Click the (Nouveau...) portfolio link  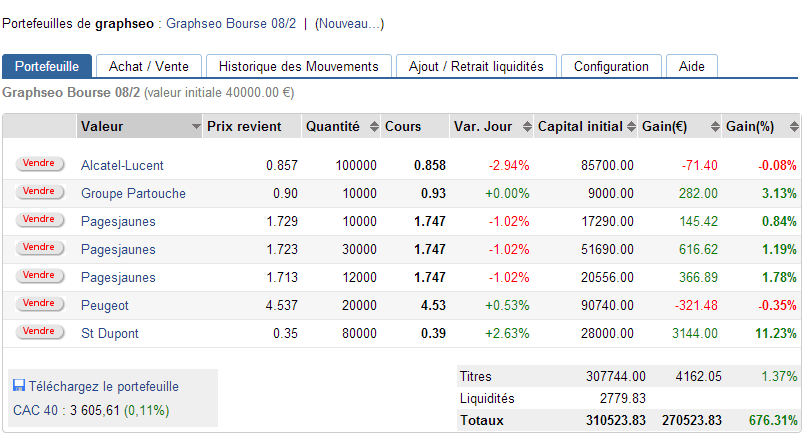click(x=349, y=23)
